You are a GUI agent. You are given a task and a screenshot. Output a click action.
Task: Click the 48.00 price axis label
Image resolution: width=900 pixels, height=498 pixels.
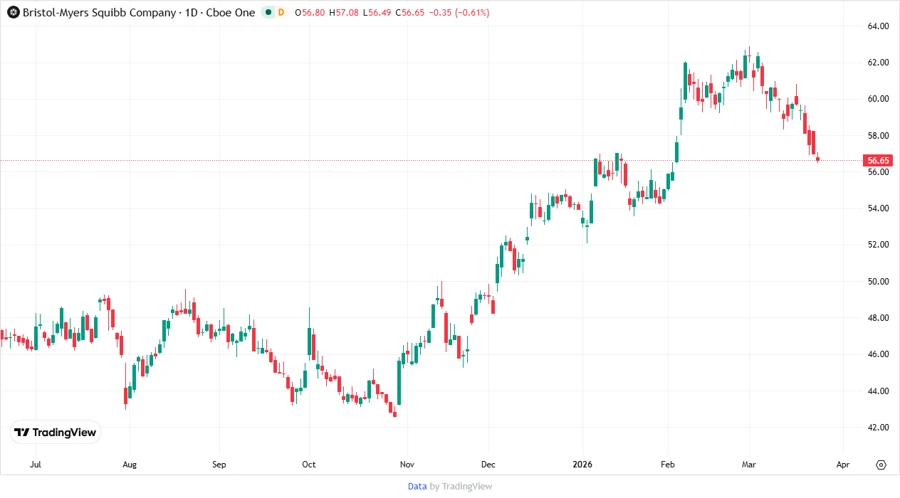[x=878, y=318]
